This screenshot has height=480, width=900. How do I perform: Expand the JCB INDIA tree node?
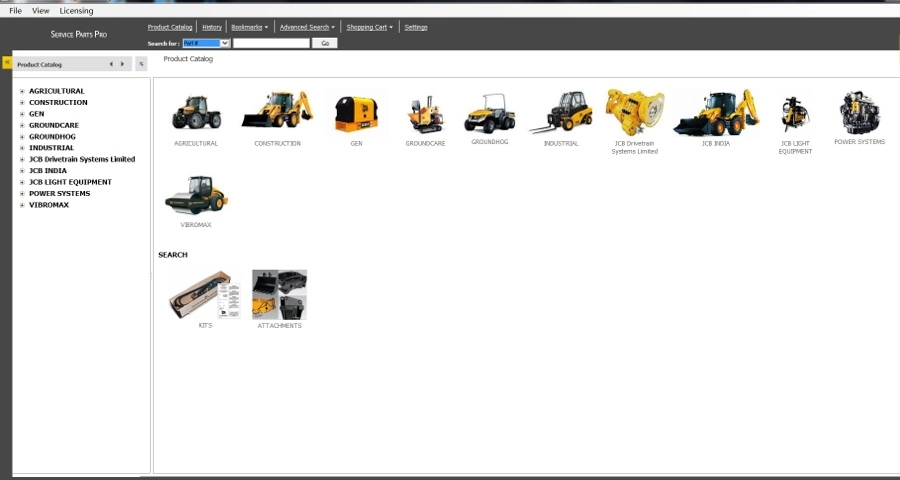22,171
